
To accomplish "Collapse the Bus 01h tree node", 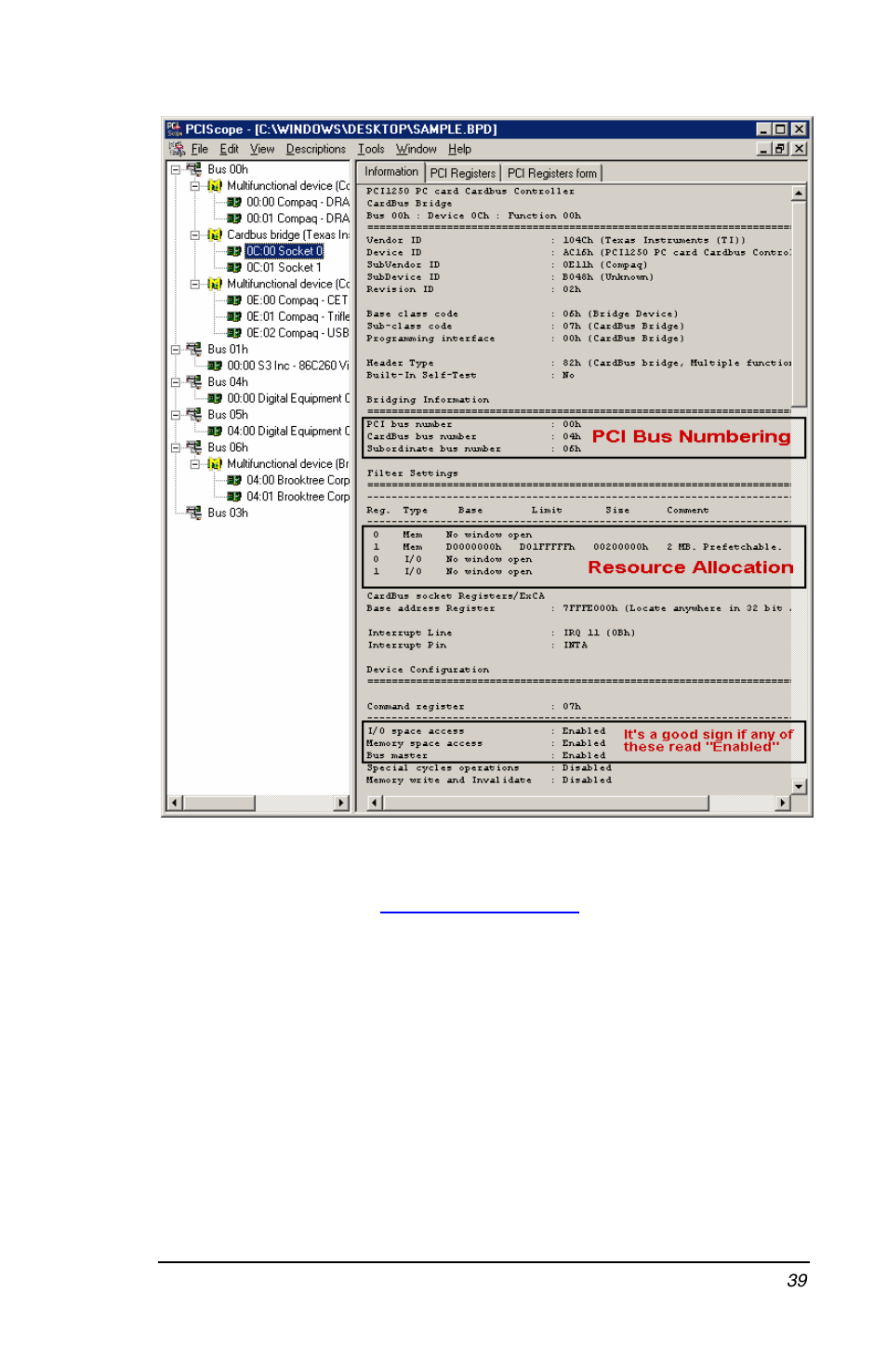I will pos(175,350).
